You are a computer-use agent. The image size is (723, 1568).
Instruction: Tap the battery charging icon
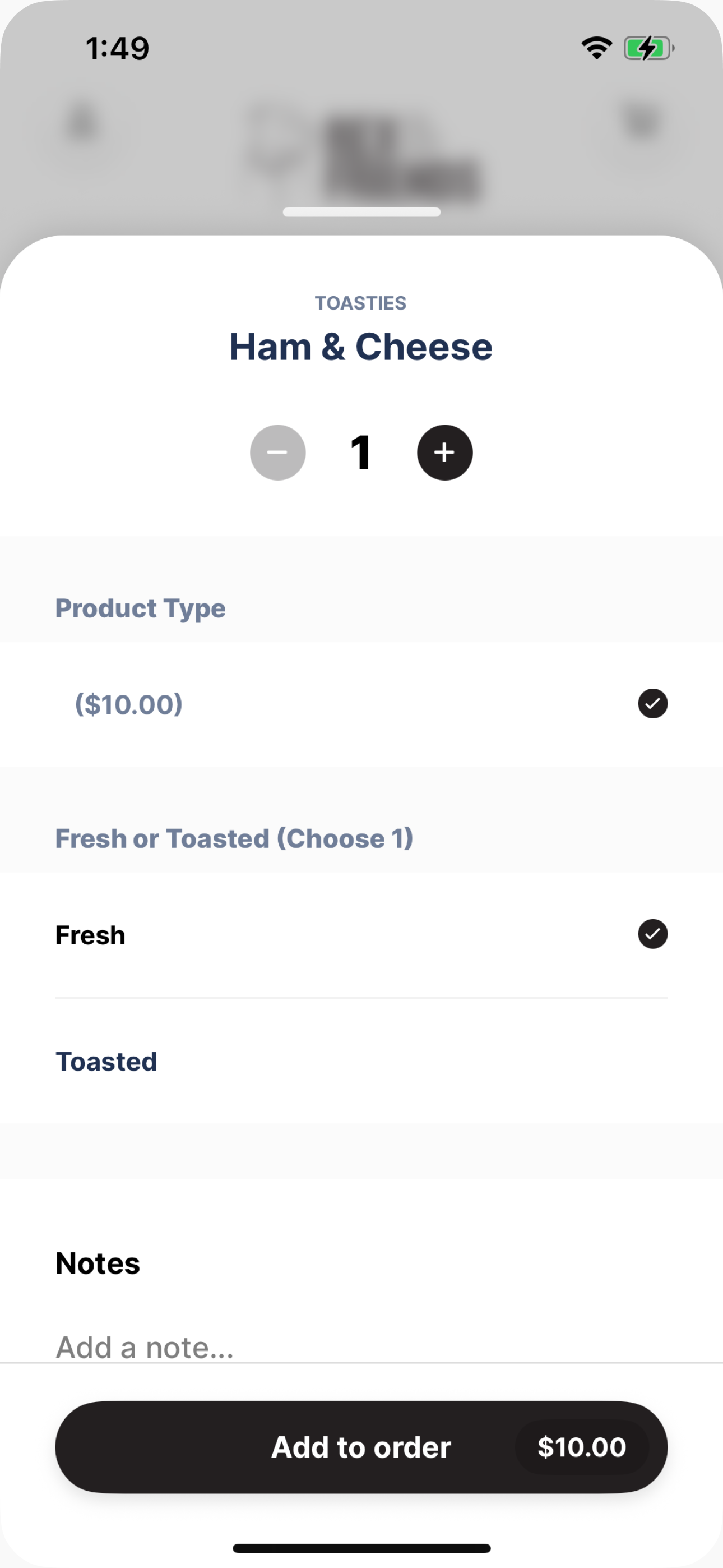[x=649, y=48]
